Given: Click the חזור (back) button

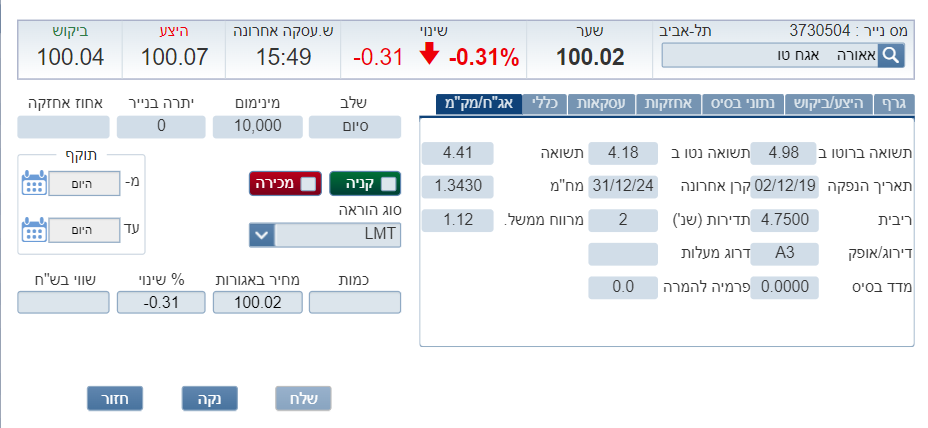Looking at the screenshot, I should pos(115,398).
